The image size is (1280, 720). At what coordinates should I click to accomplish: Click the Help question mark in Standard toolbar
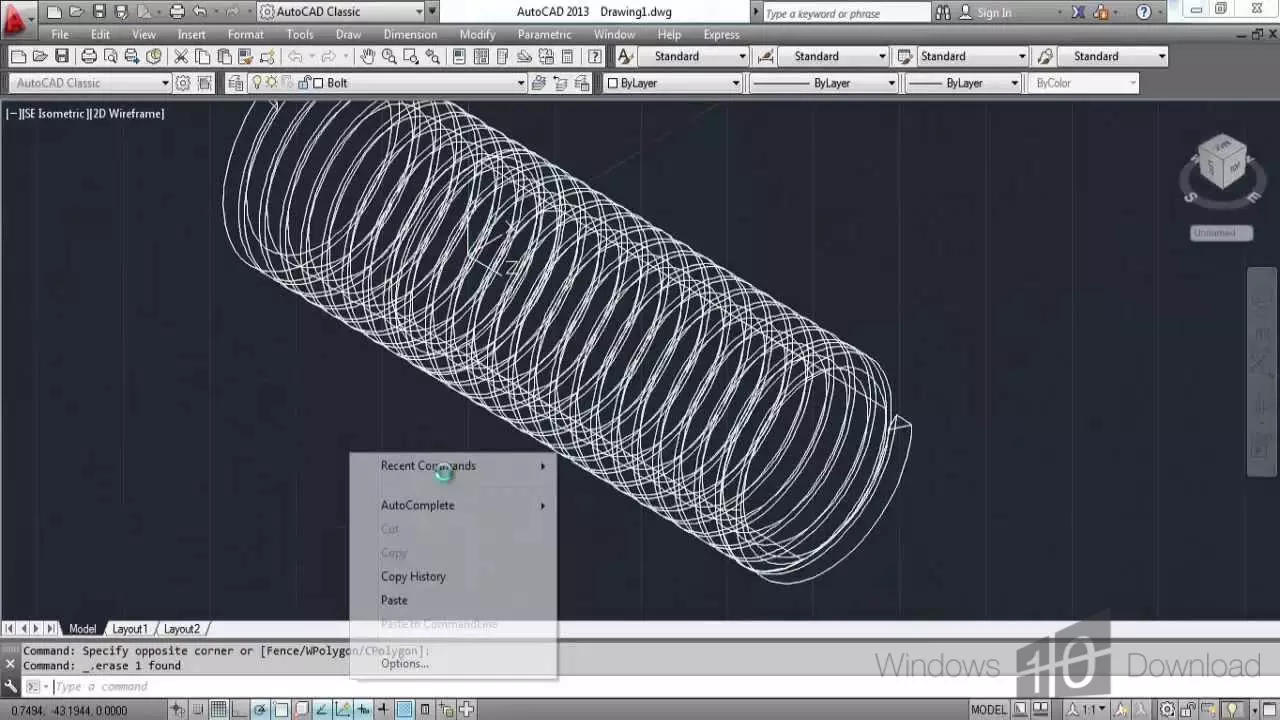coord(594,56)
